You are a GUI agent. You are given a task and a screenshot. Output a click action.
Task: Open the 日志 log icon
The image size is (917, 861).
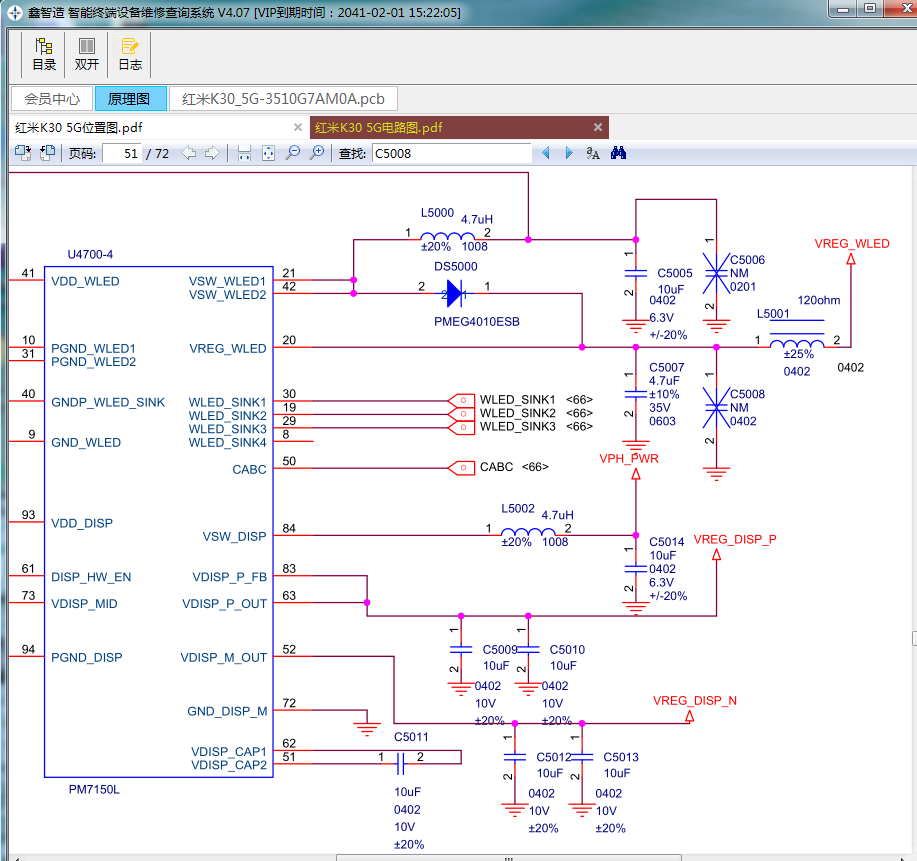(x=130, y=54)
